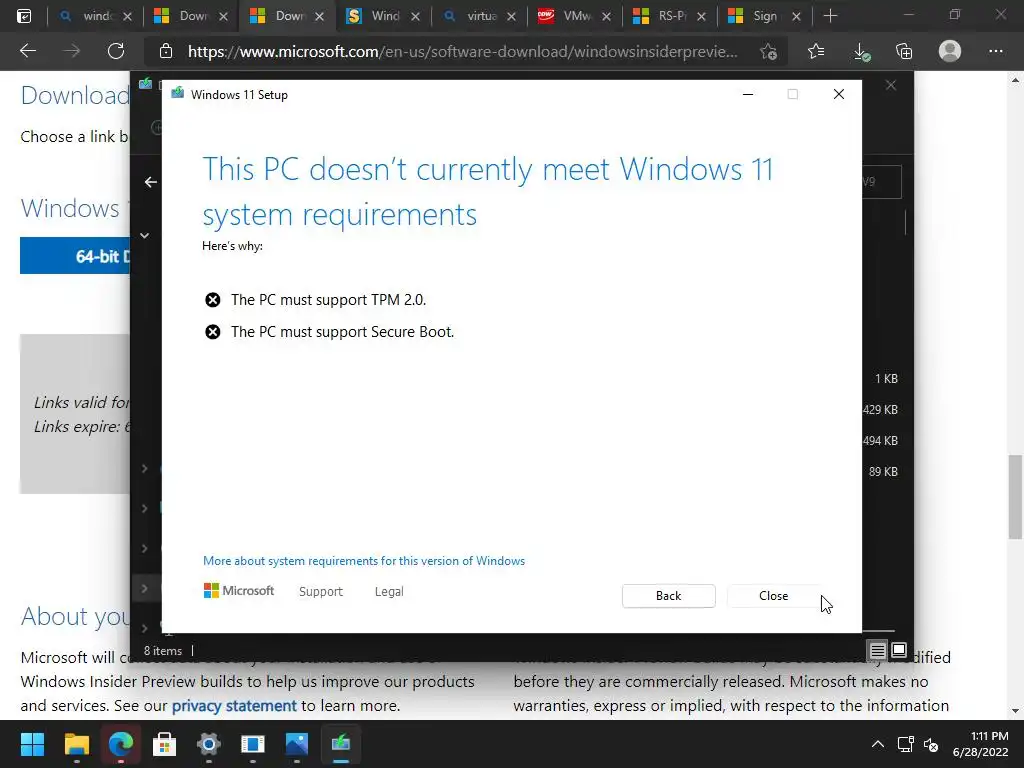Close the Windows 11 Setup window
The height and width of the screenshot is (768, 1024).
839,95
